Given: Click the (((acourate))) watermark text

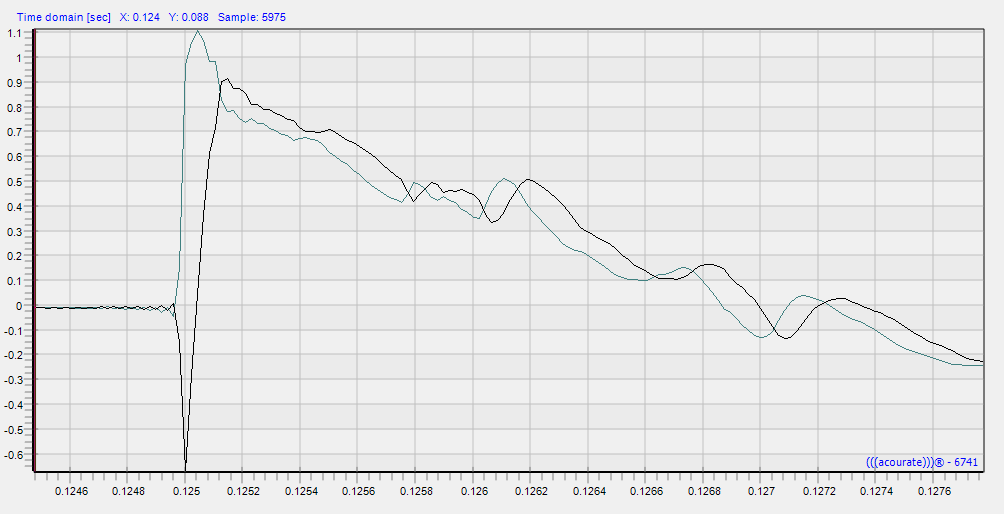Looking at the screenshot, I should point(907,462).
